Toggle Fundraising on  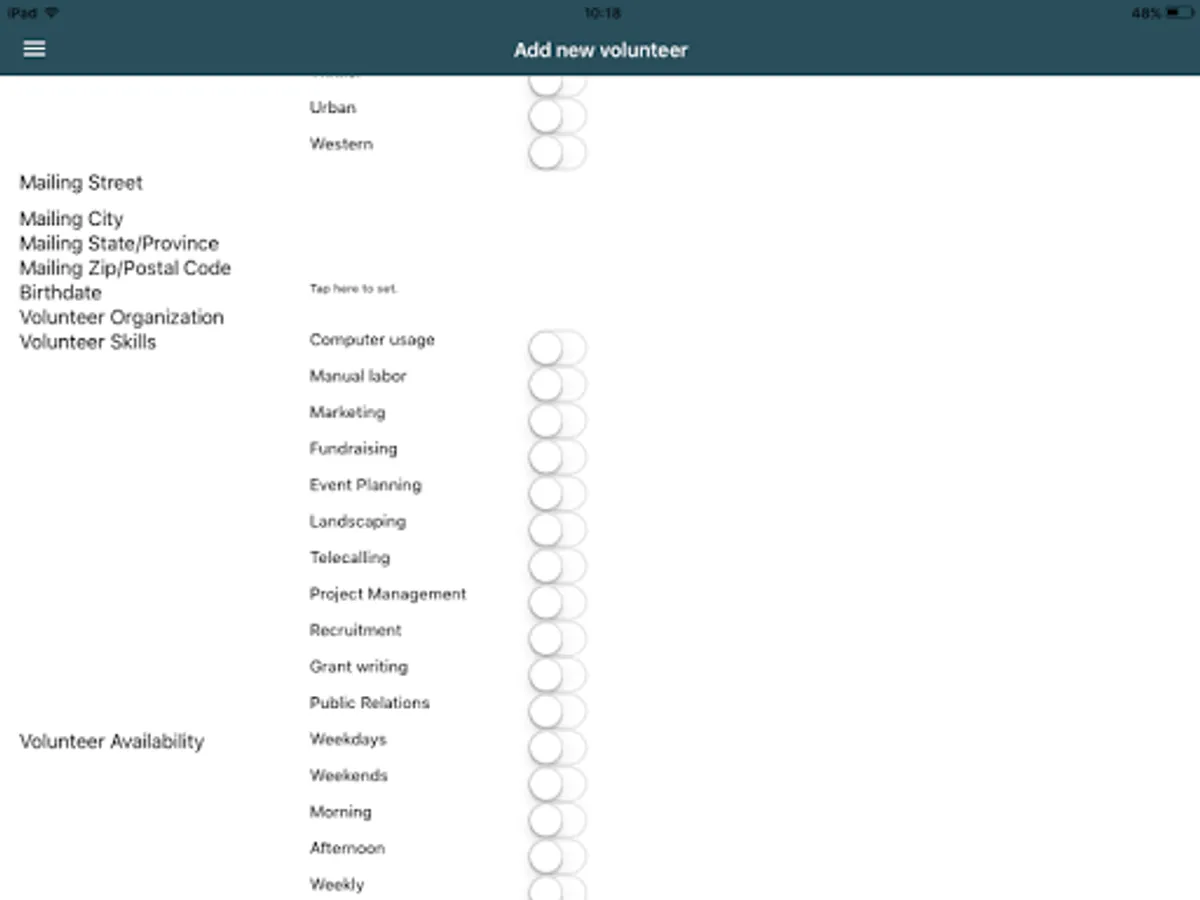pos(557,456)
